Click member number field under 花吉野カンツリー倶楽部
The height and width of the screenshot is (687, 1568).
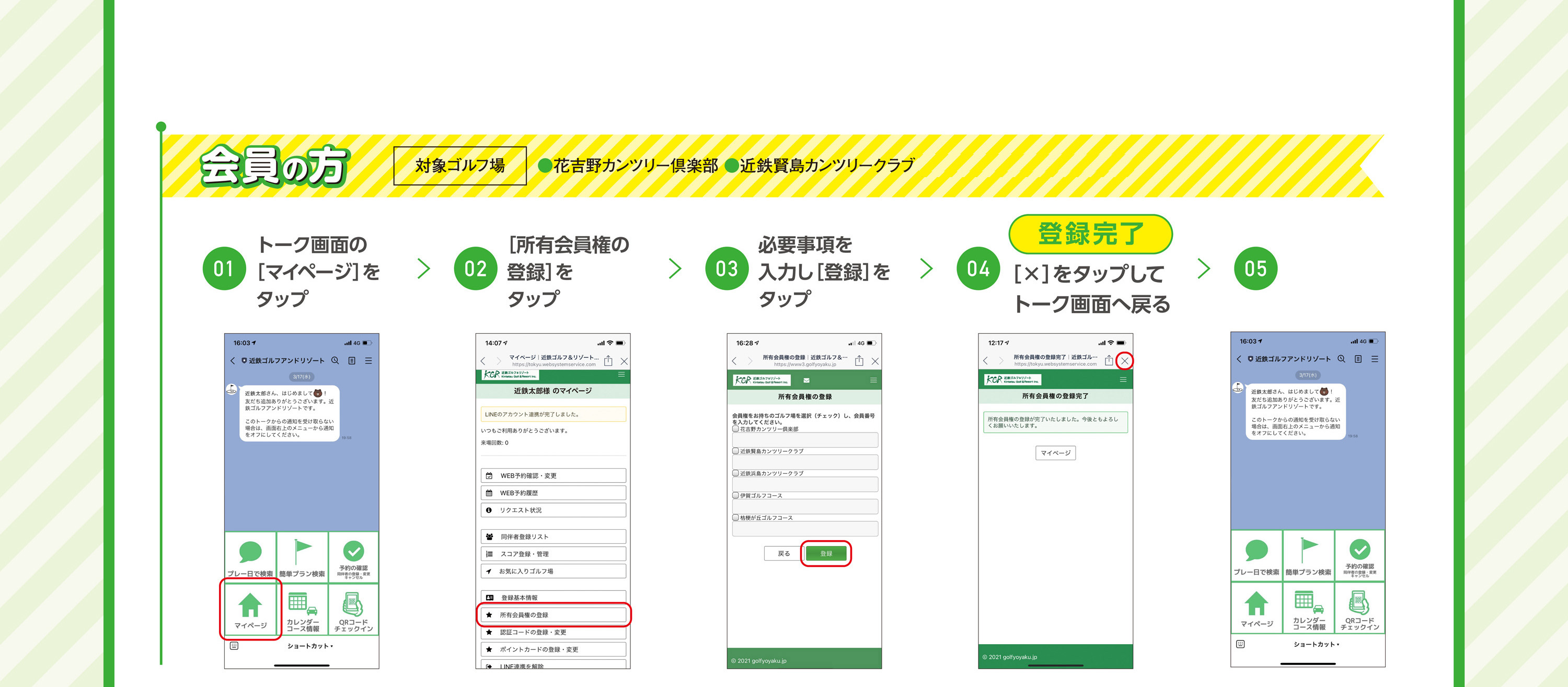805,440
